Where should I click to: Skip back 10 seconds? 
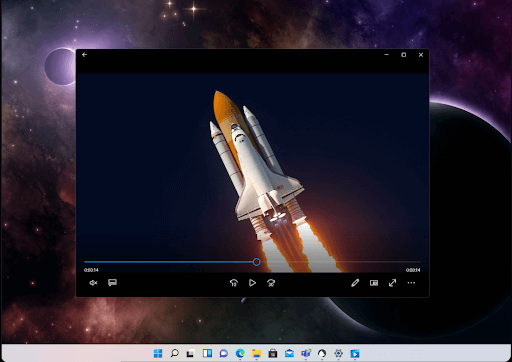234,283
